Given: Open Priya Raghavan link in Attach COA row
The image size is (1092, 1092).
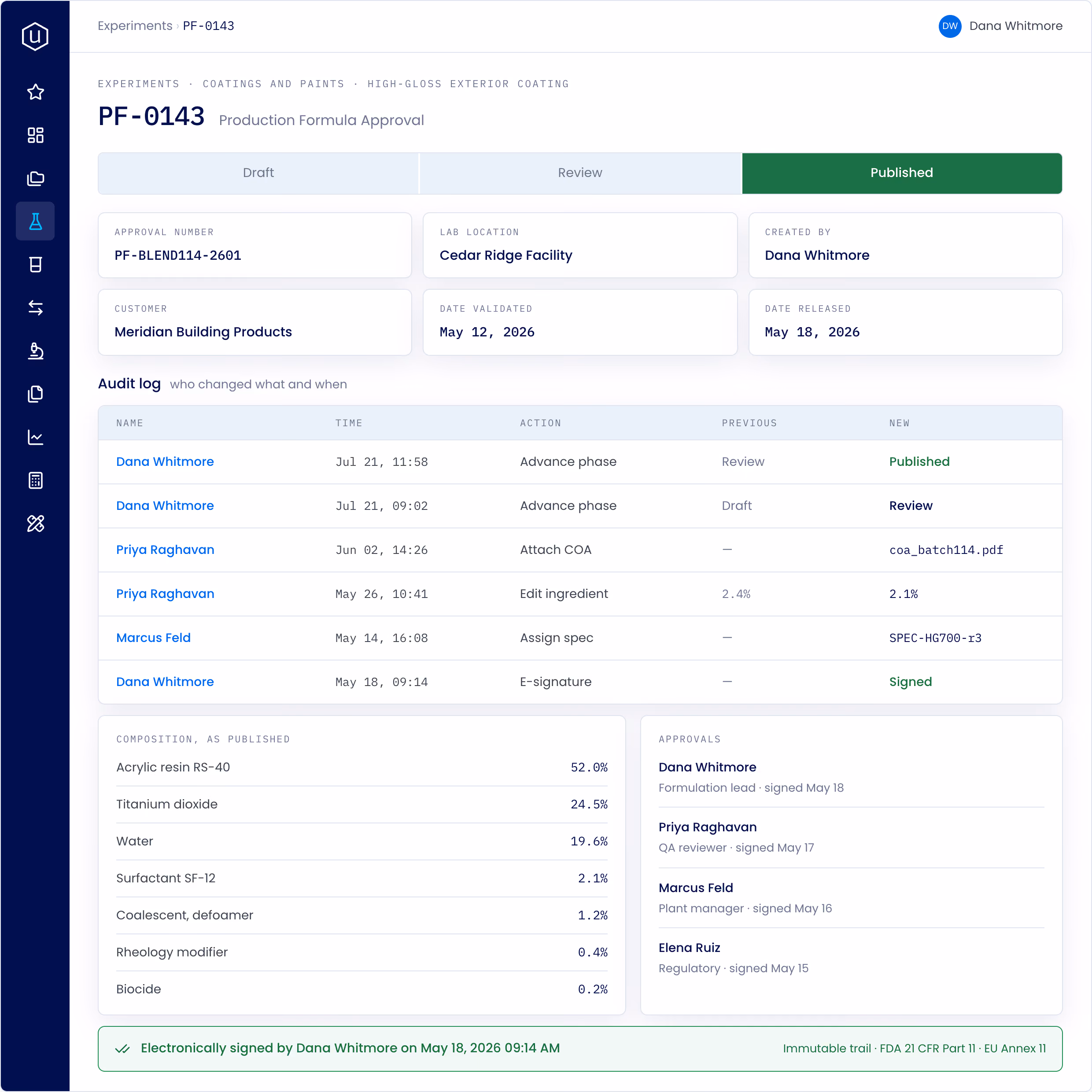Looking at the screenshot, I should coord(165,550).
